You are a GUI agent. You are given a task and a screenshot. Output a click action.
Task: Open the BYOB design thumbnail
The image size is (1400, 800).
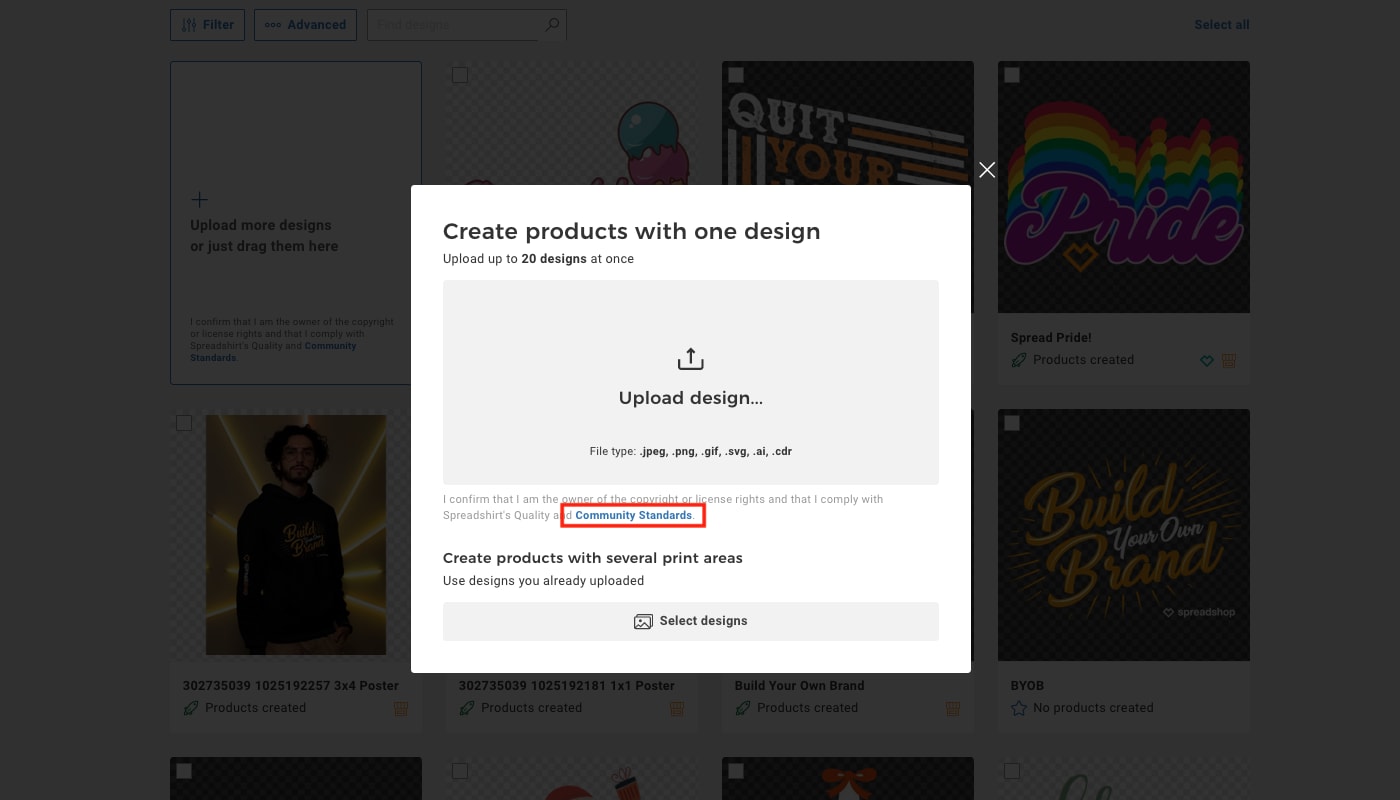tap(1123, 535)
